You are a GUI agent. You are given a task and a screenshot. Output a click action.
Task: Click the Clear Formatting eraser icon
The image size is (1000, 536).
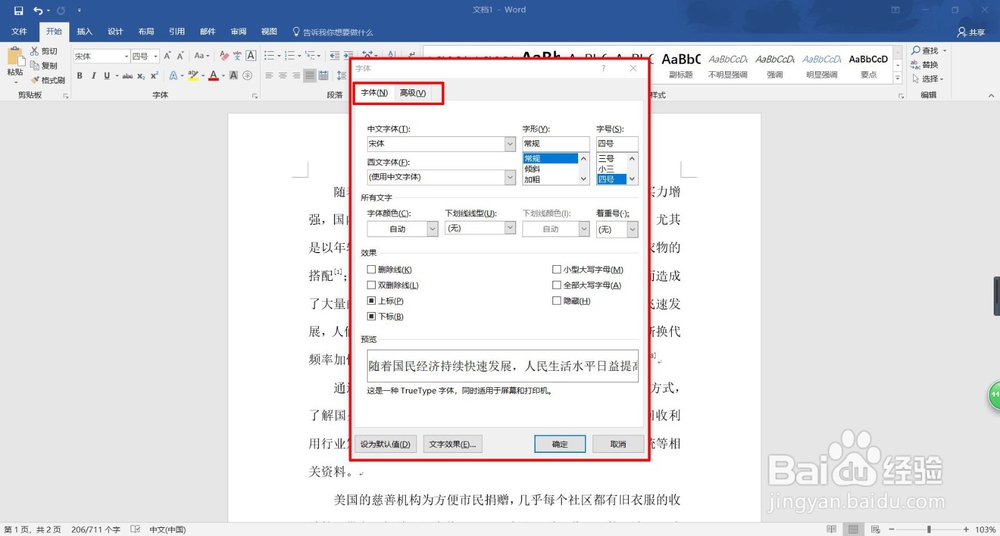pos(224,56)
